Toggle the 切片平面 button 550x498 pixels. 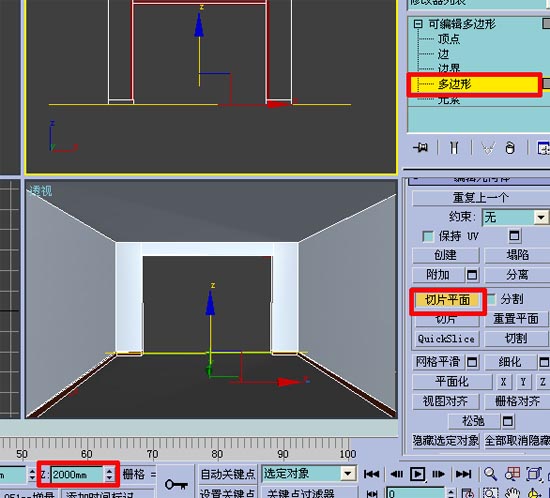point(447,301)
